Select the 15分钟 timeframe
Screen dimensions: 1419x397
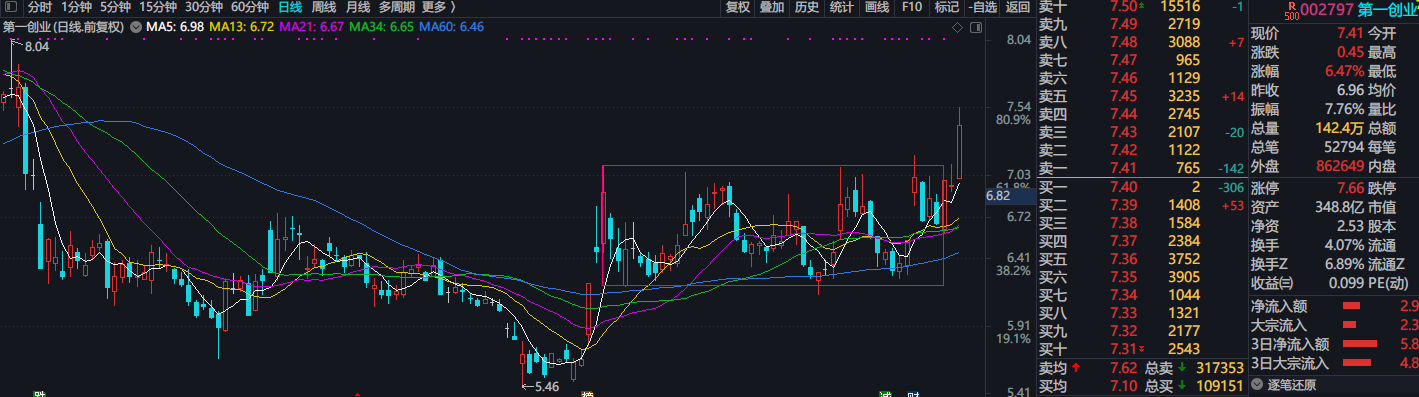(x=158, y=7)
